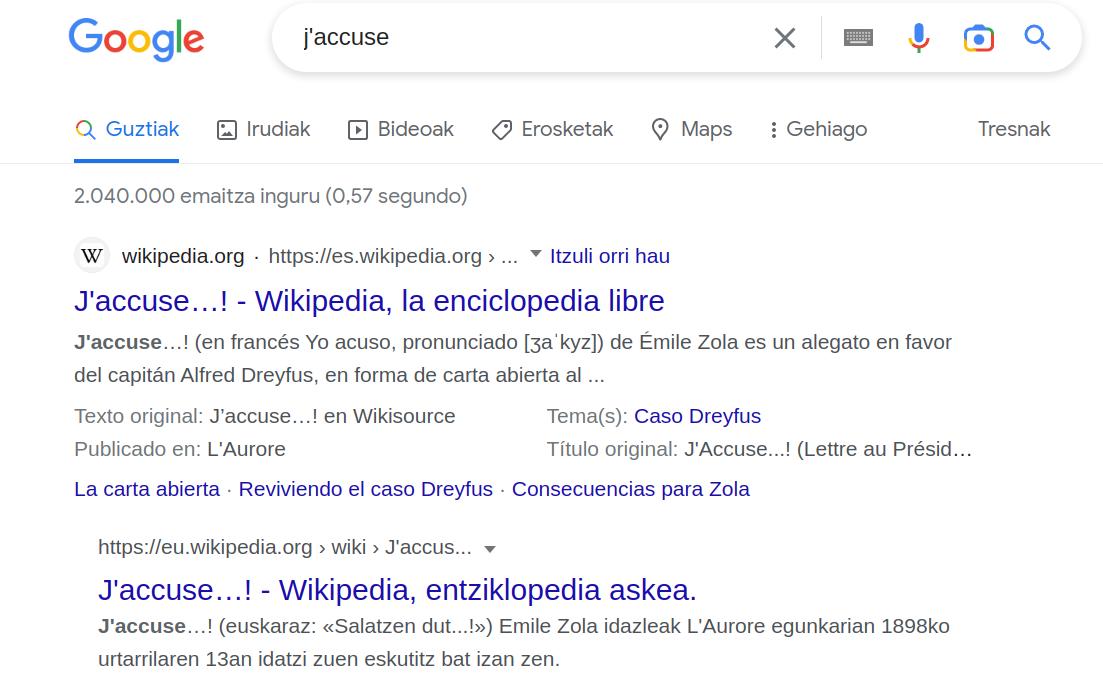Open the Tresnak tools button
Viewport: 1103px width, 690px height.
tap(1014, 129)
